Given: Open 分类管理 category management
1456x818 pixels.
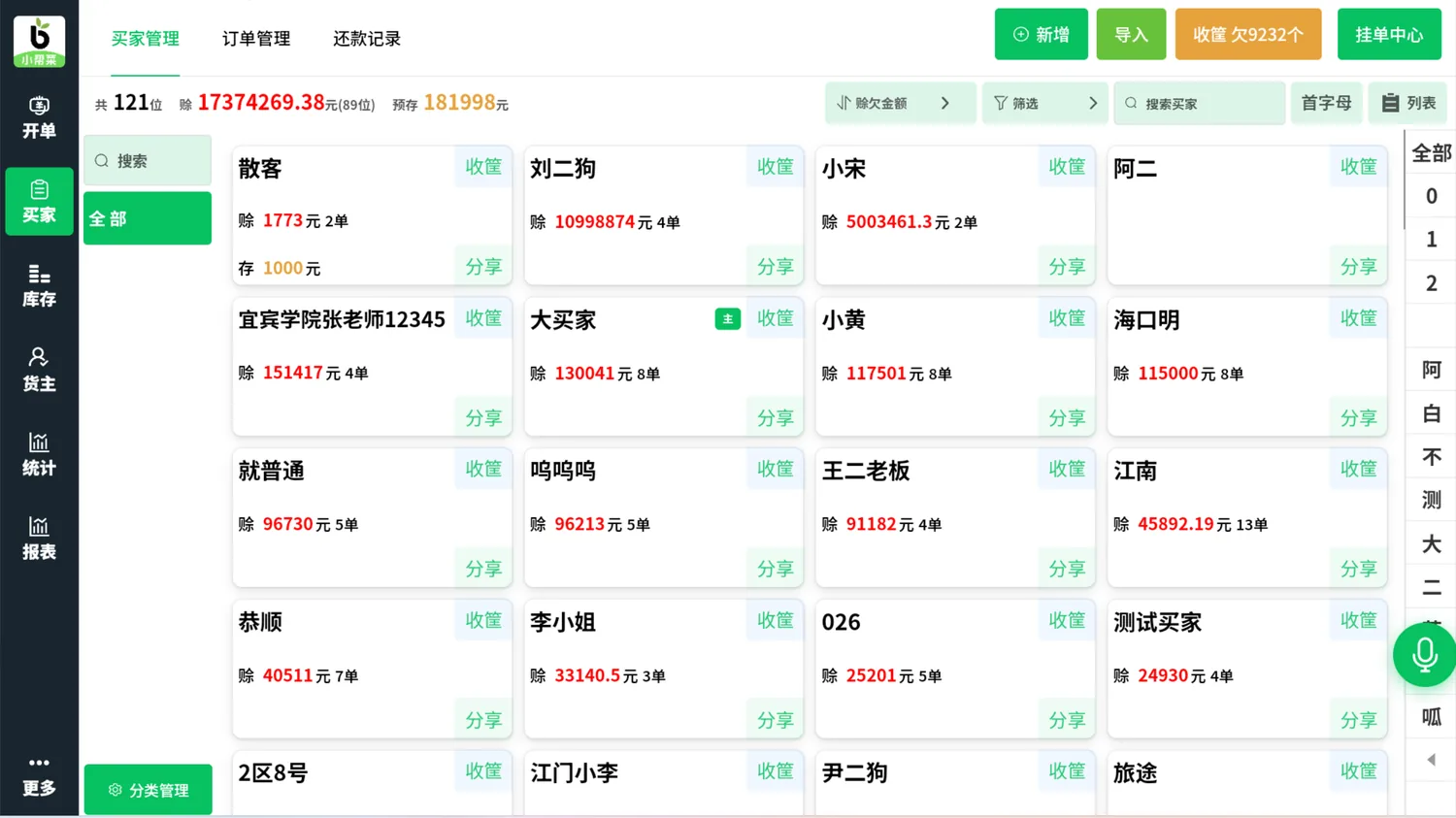Looking at the screenshot, I should pyautogui.click(x=148, y=790).
